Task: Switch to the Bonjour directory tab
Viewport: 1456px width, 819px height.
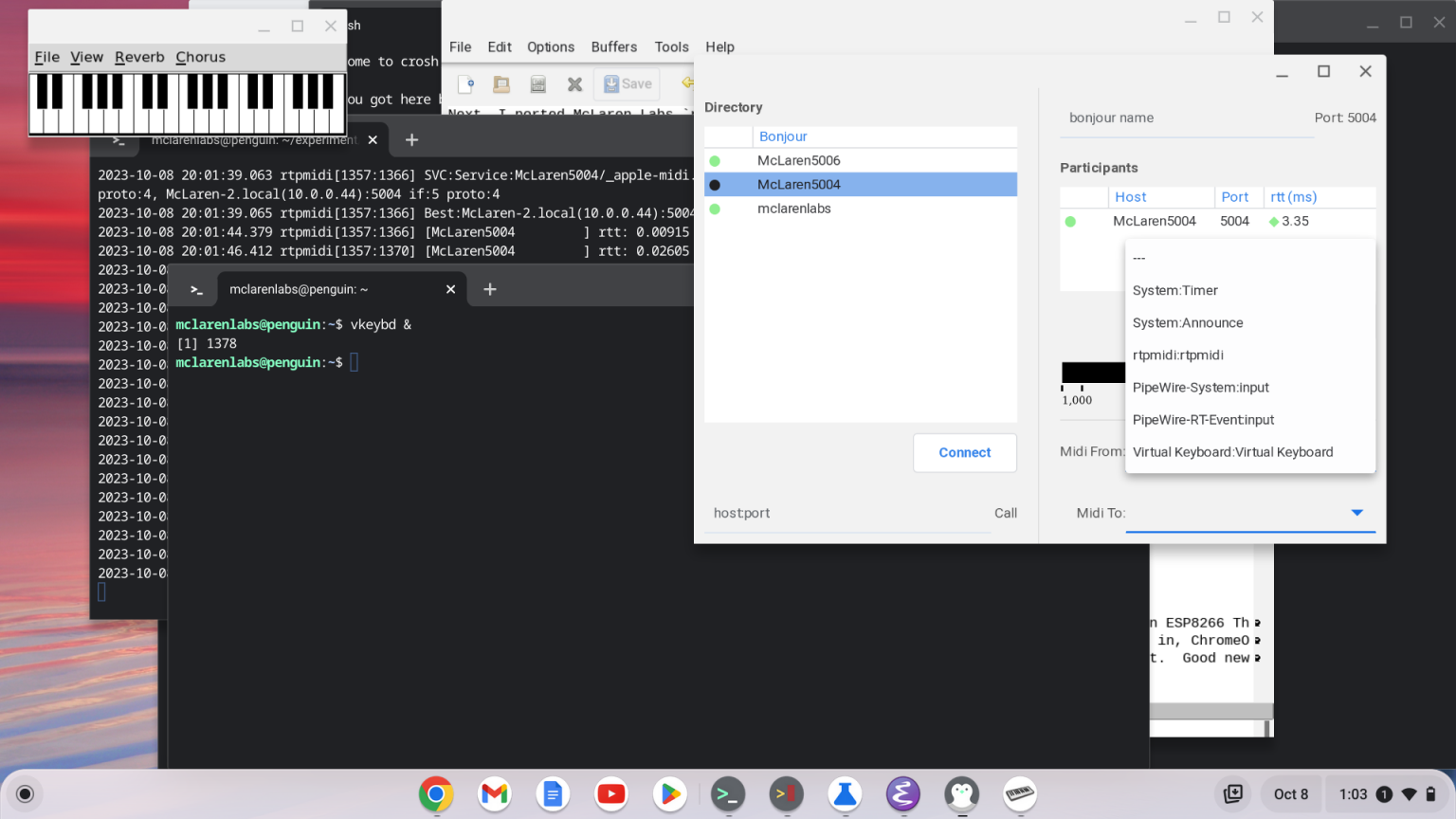Action: pyautogui.click(x=783, y=136)
